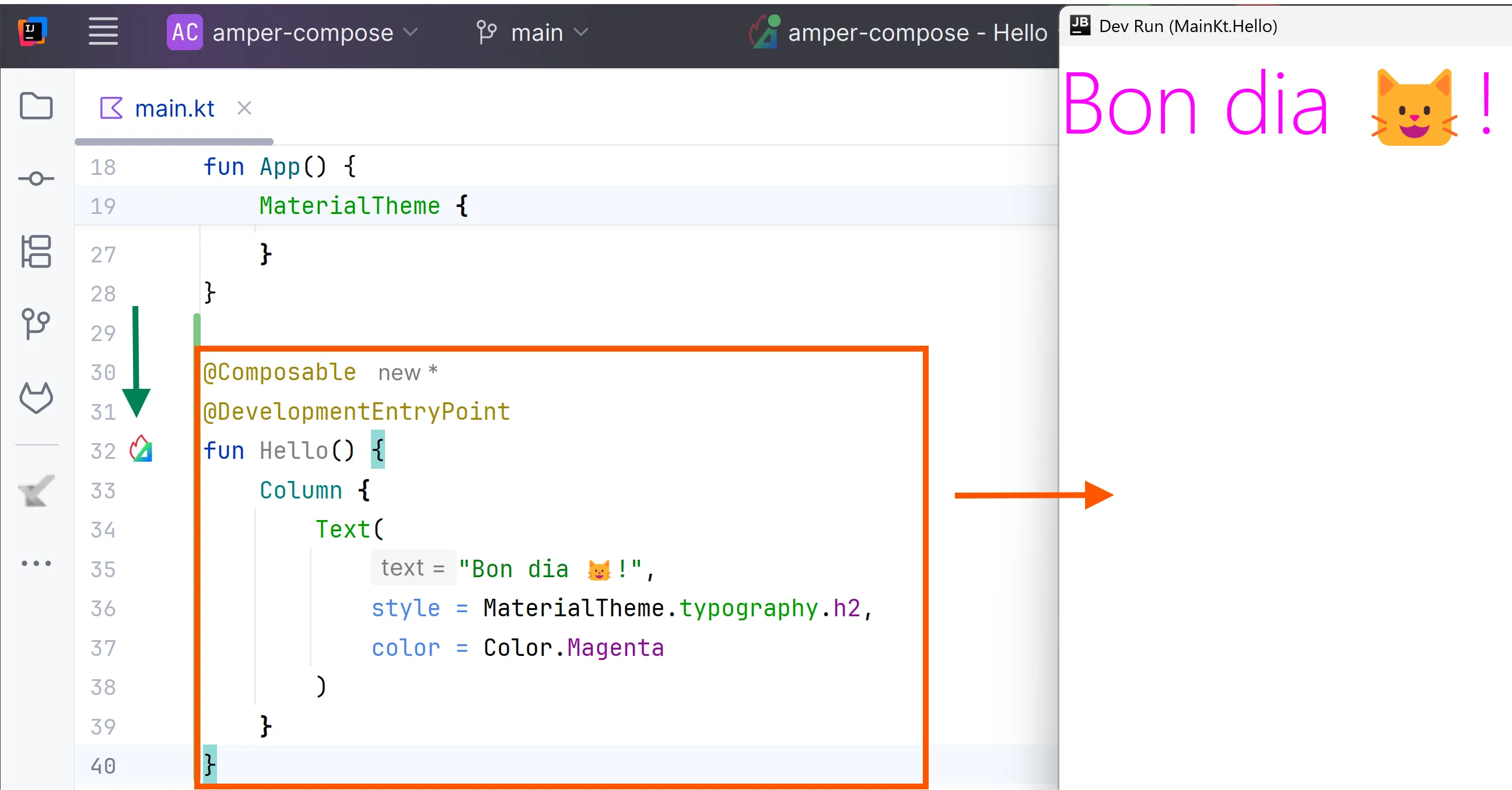1512x790 pixels.
Task: Click the 'text =' inlay parameter hint
Action: 412,568
